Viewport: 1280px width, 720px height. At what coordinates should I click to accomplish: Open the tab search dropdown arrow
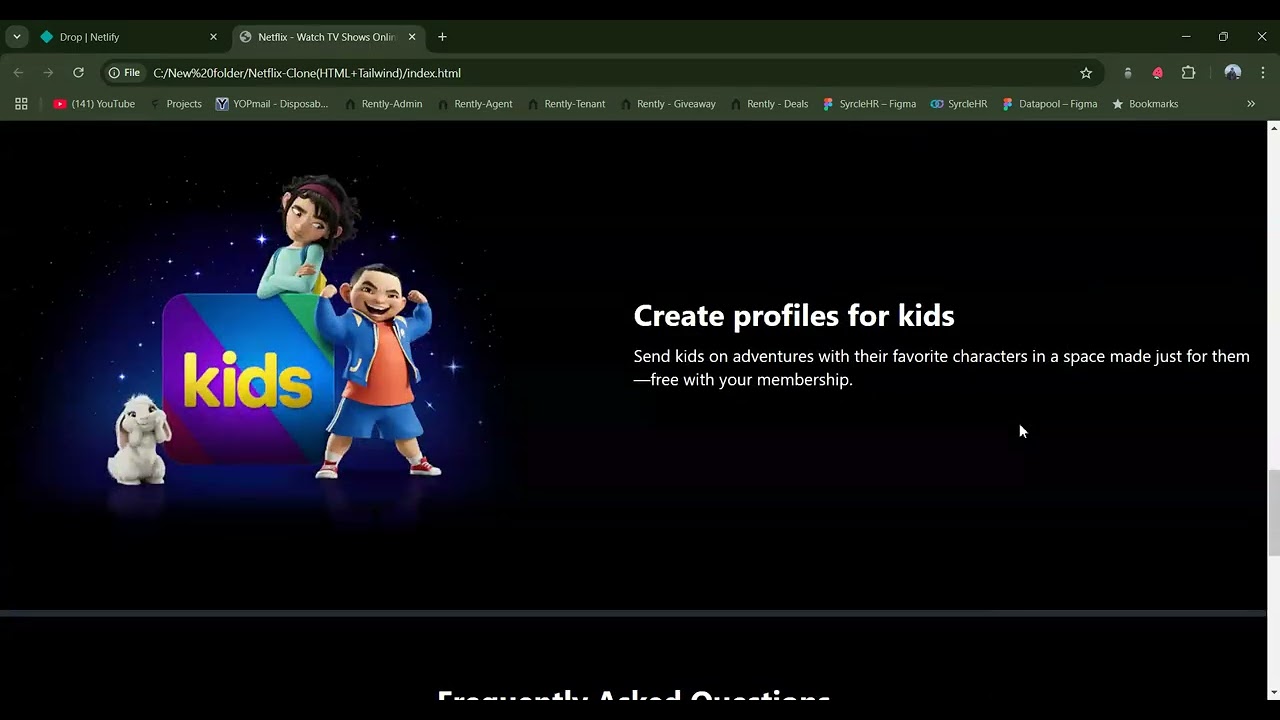point(16,37)
